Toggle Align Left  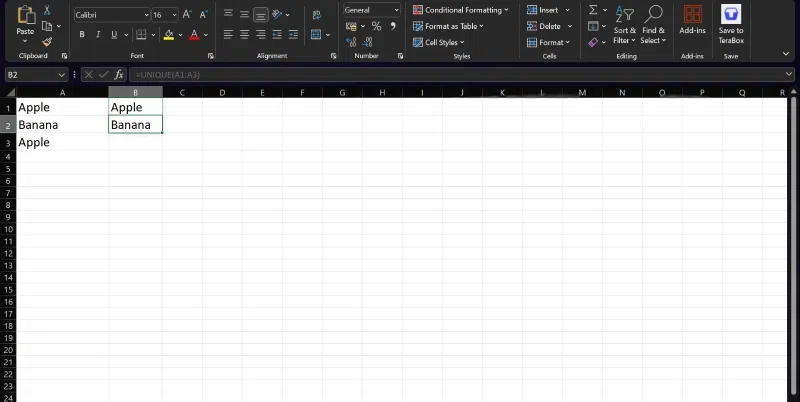point(228,35)
